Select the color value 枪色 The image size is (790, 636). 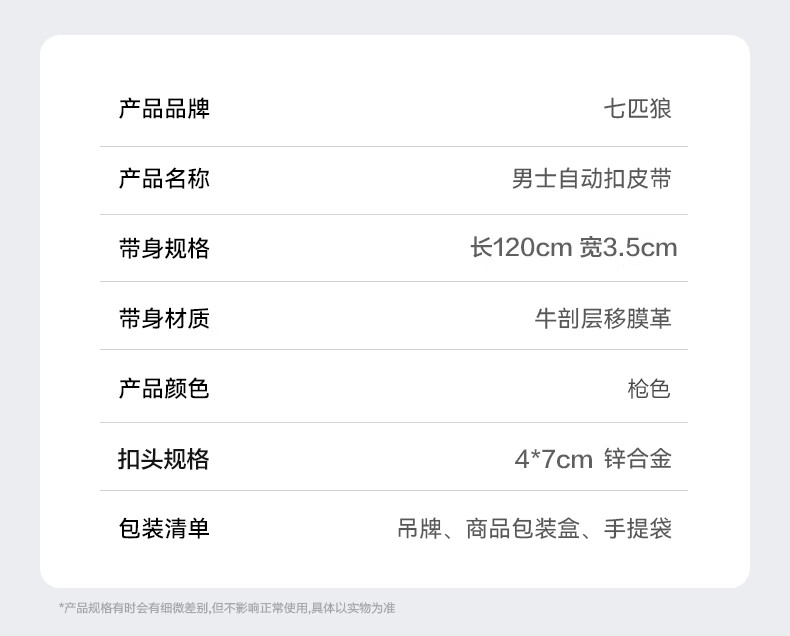(x=649, y=389)
